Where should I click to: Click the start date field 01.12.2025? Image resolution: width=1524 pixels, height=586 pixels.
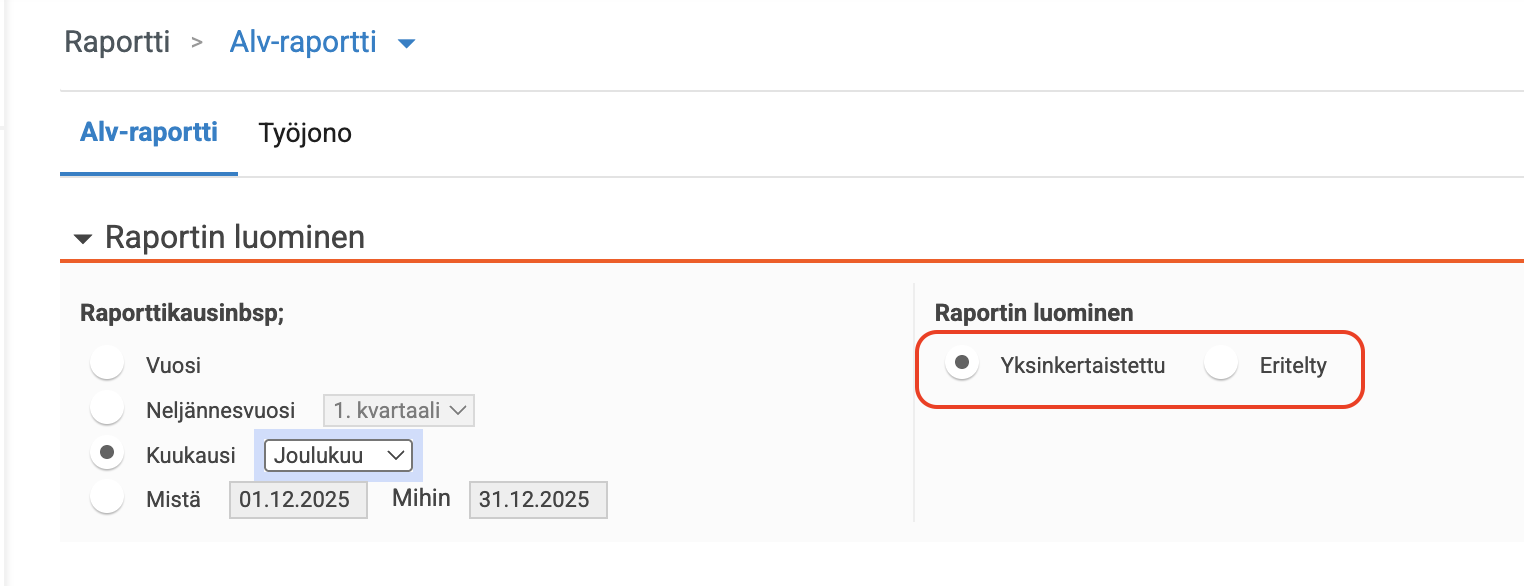point(298,499)
